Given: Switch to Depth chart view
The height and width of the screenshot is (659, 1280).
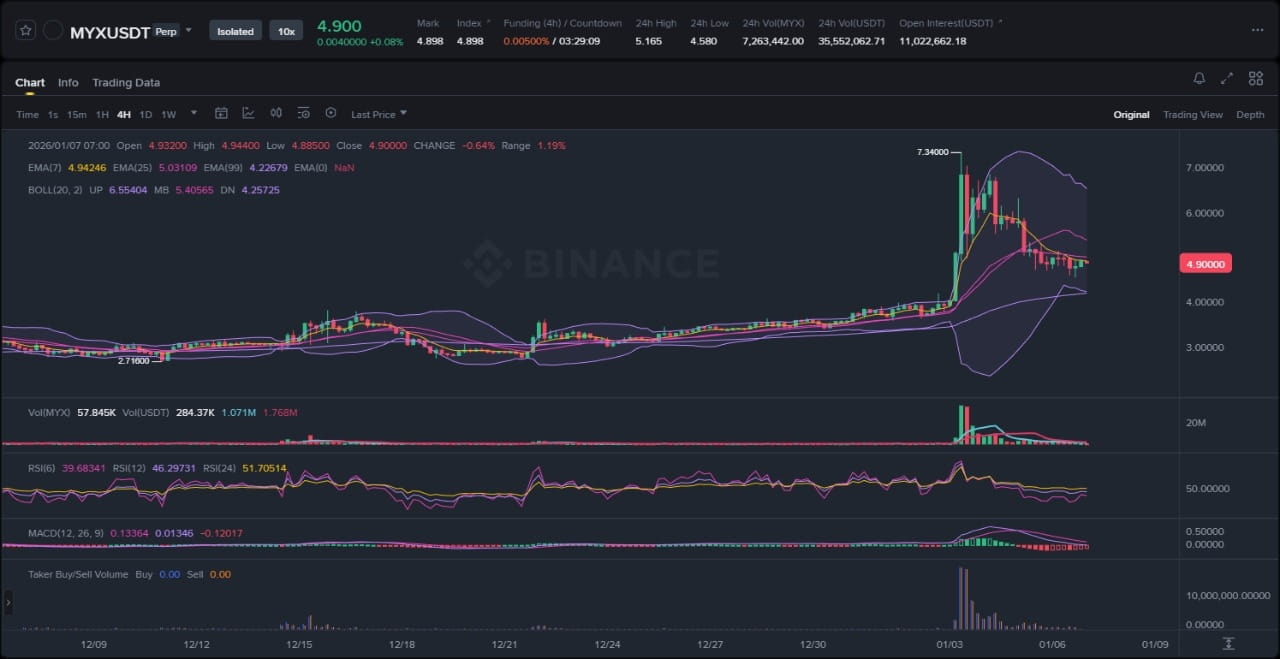Looking at the screenshot, I should coord(1250,115).
